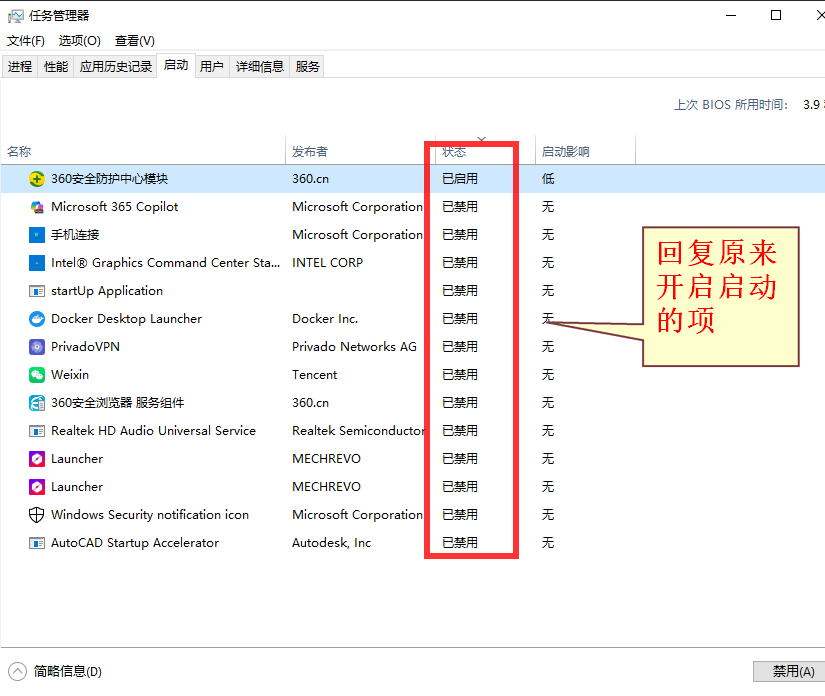Sort by the 发布者 column header
The image size is (825, 696).
(x=360, y=152)
